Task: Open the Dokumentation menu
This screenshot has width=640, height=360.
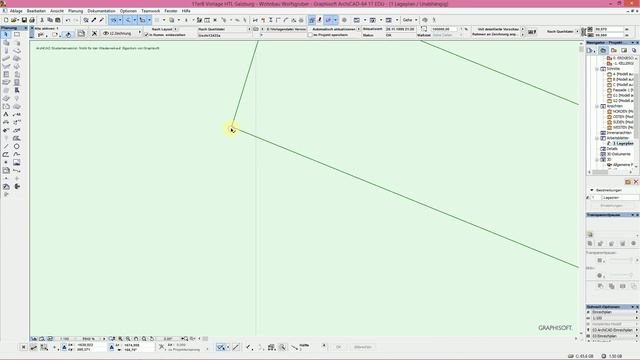Action: coord(101,11)
